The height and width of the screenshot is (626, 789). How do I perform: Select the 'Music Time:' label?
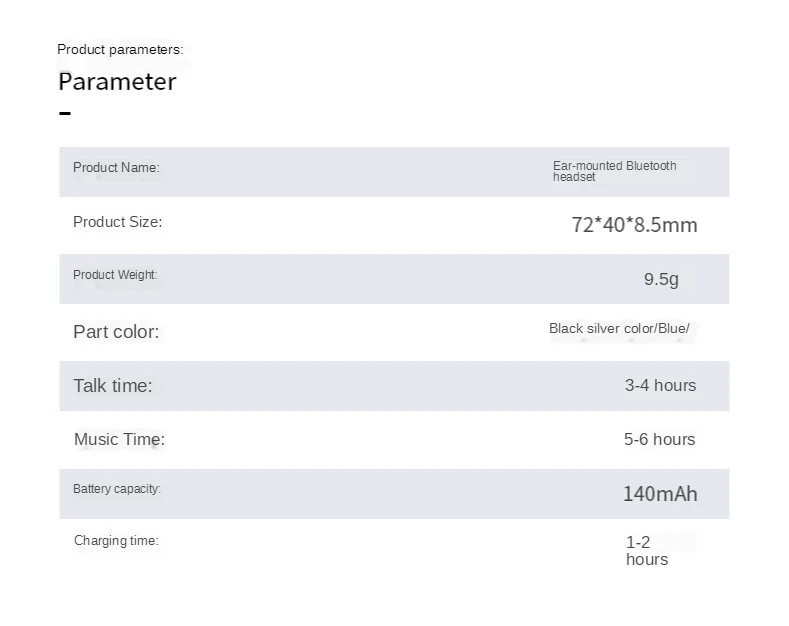coord(119,439)
